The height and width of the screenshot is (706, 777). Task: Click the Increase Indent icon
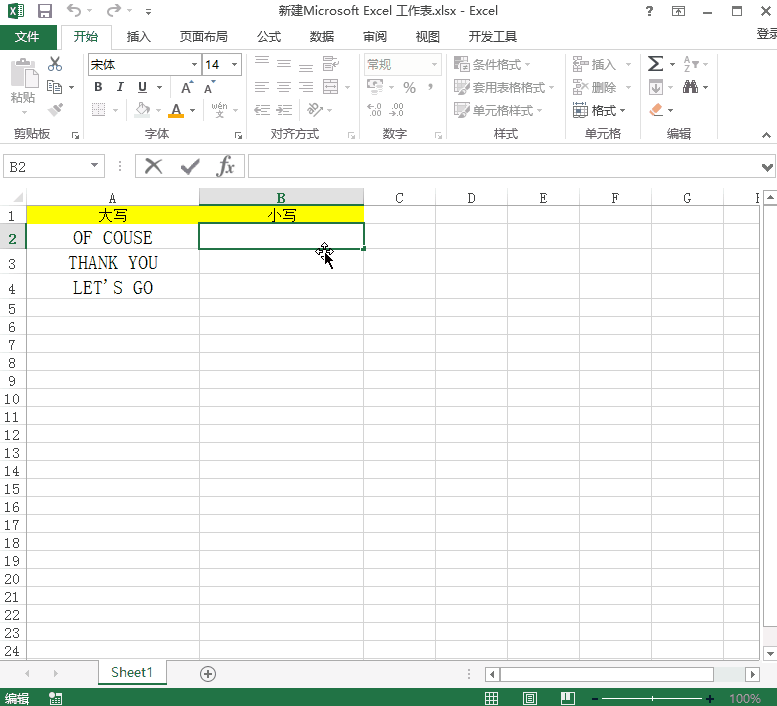tap(284, 109)
